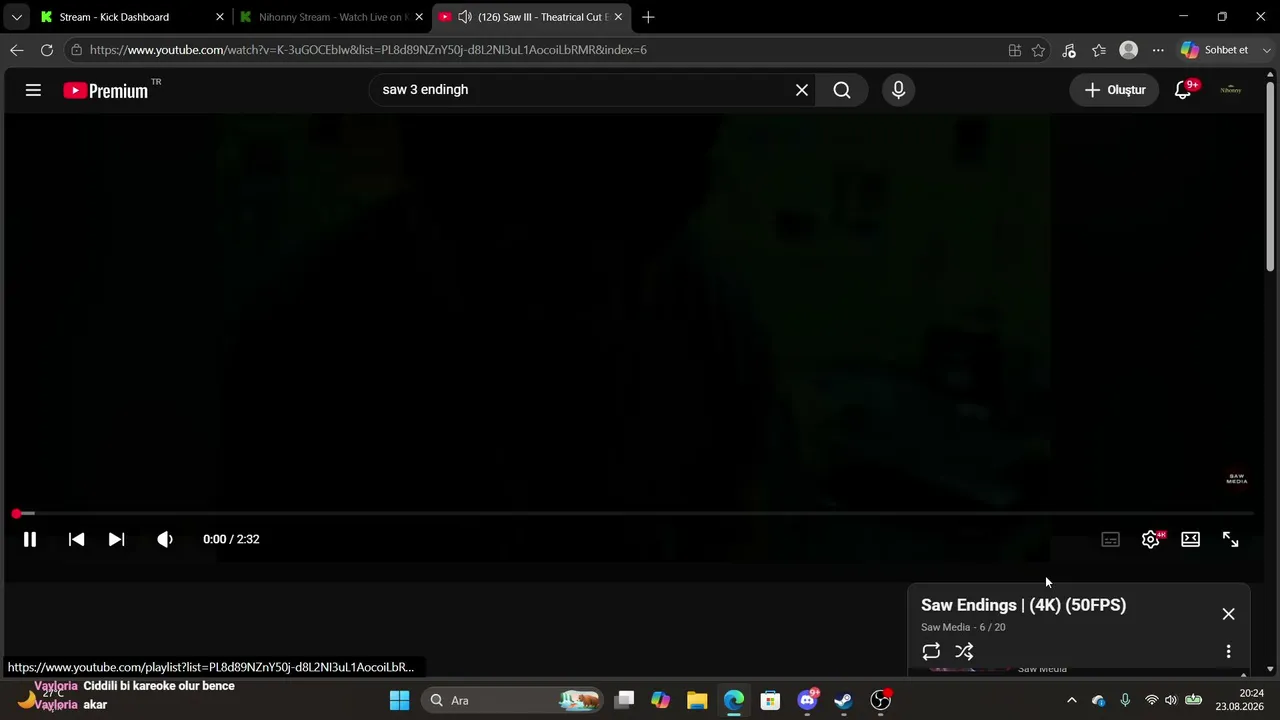Close the Saw Endings playlist panel

tap(1228, 614)
